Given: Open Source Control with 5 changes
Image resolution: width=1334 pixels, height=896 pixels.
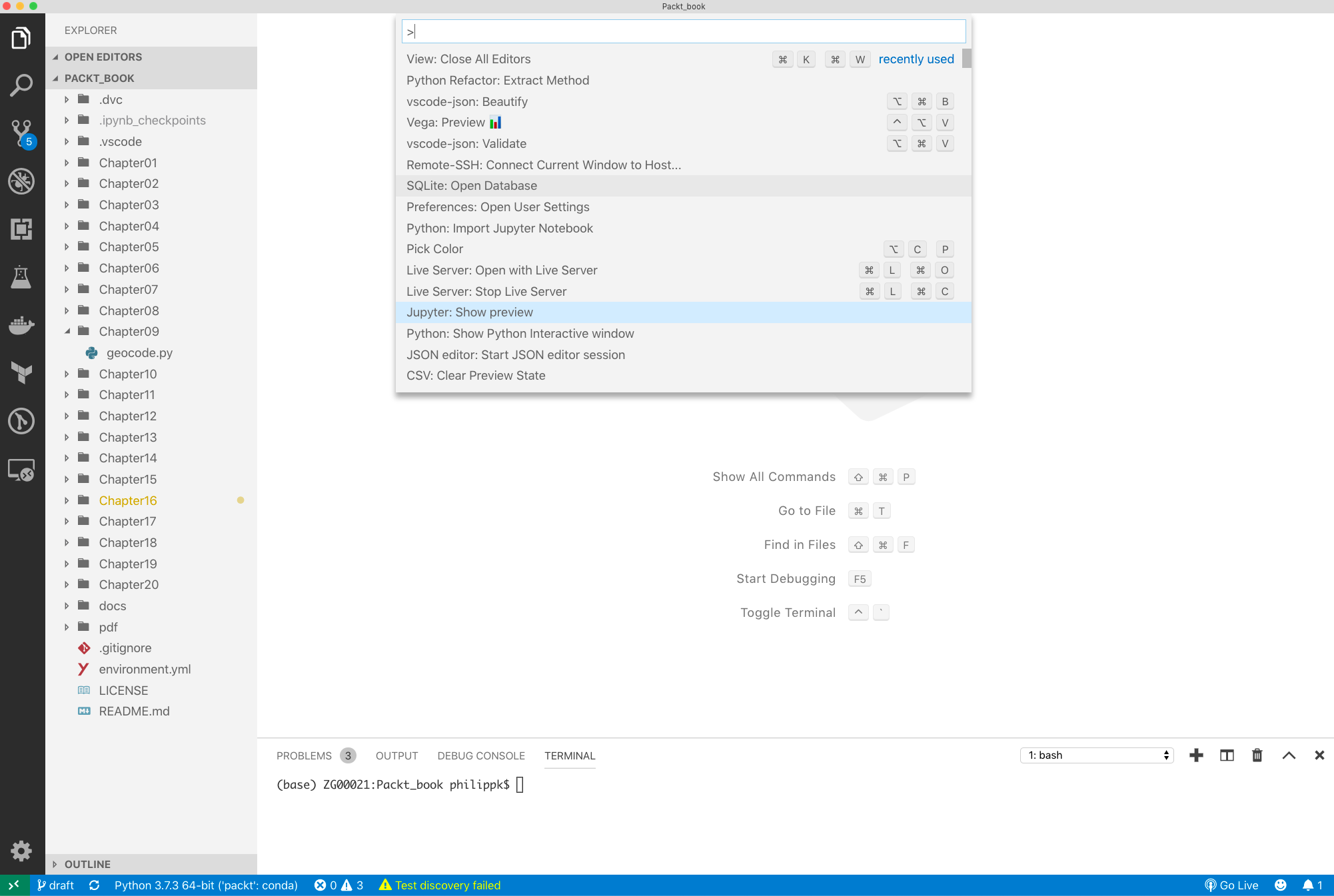Looking at the screenshot, I should click(x=21, y=133).
